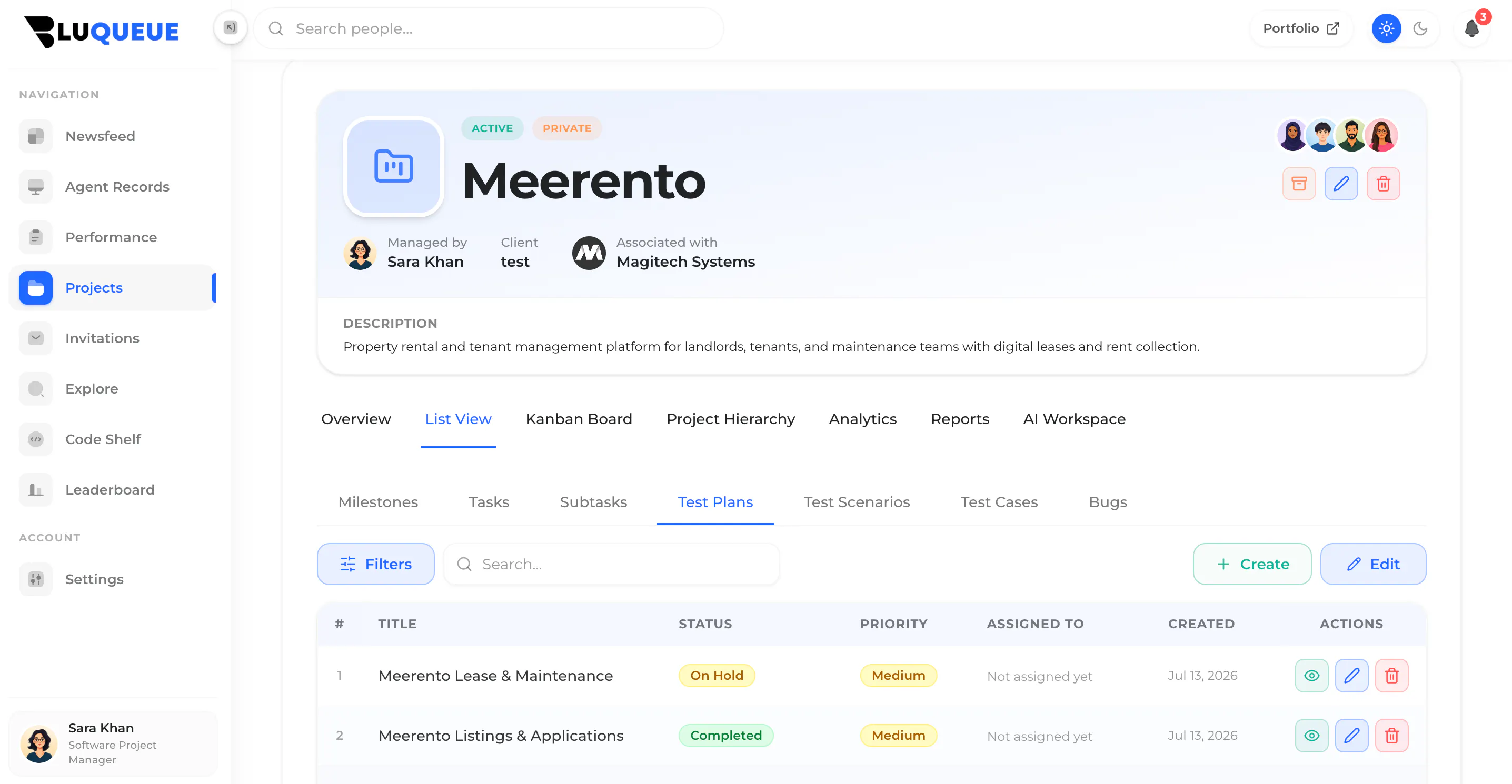Open the Kanban Board tab

(x=579, y=419)
